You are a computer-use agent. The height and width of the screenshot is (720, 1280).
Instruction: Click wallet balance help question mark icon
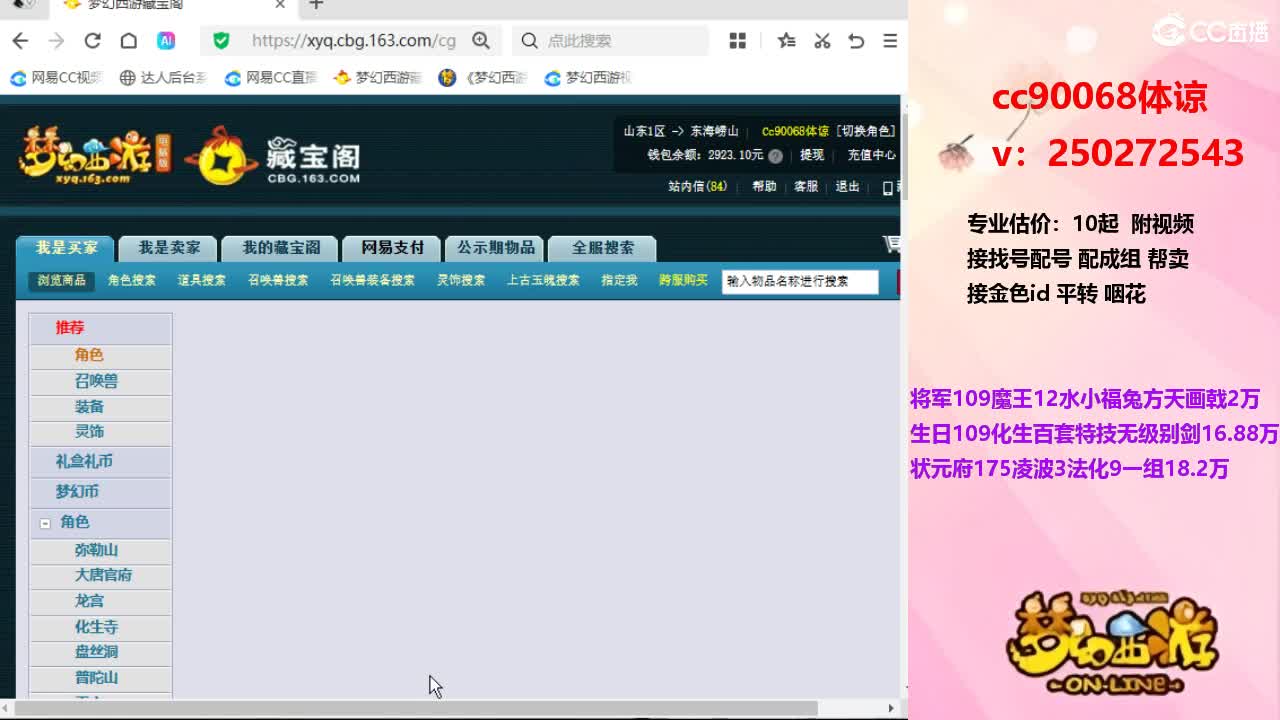775,156
